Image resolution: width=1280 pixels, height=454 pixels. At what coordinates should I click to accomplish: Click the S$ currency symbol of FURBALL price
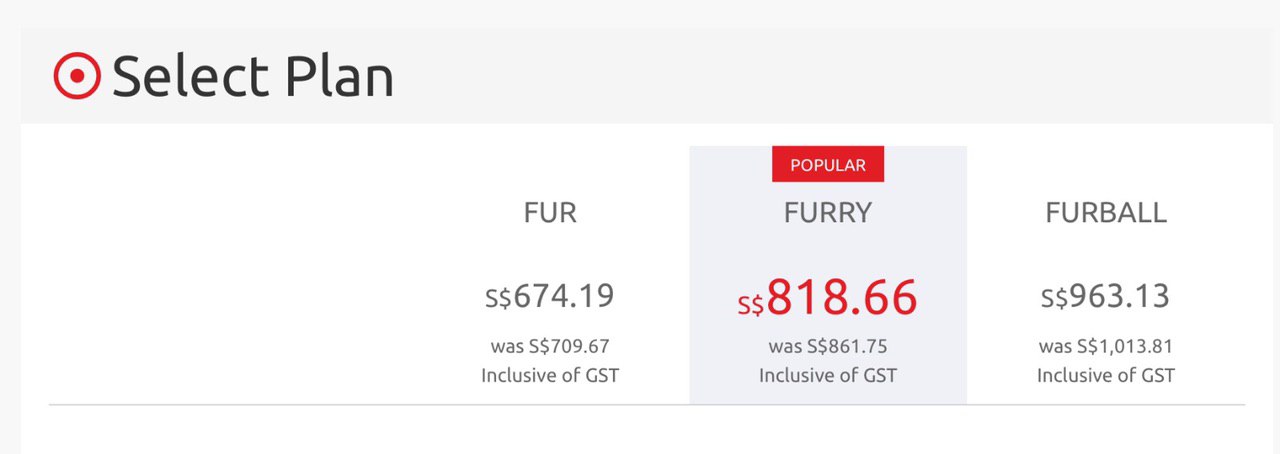point(1054,298)
